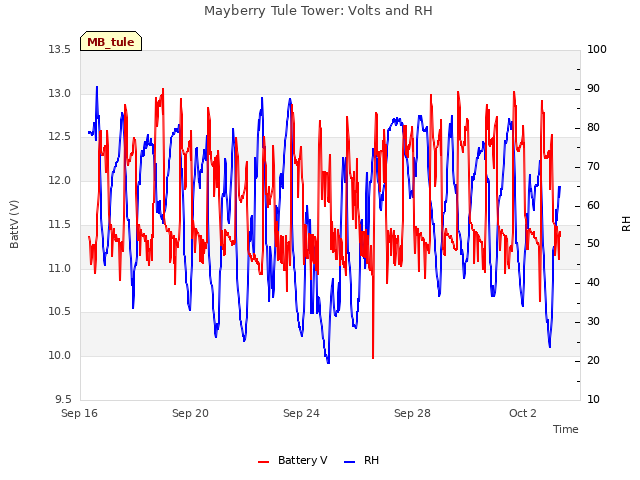Click the 90 right-axis tick label
Image resolution: width=640 pixels, height=480 pixels.
click(593, 89)
